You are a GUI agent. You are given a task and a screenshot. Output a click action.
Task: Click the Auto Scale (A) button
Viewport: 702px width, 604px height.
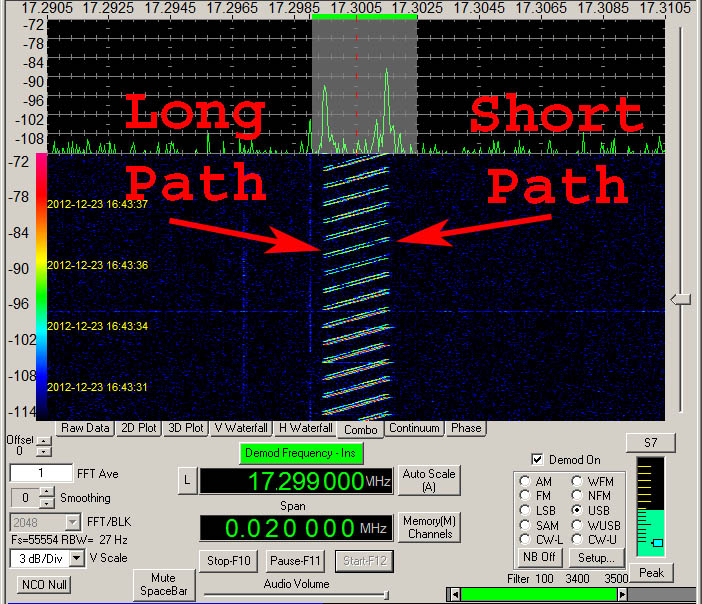tap(429, 480)
